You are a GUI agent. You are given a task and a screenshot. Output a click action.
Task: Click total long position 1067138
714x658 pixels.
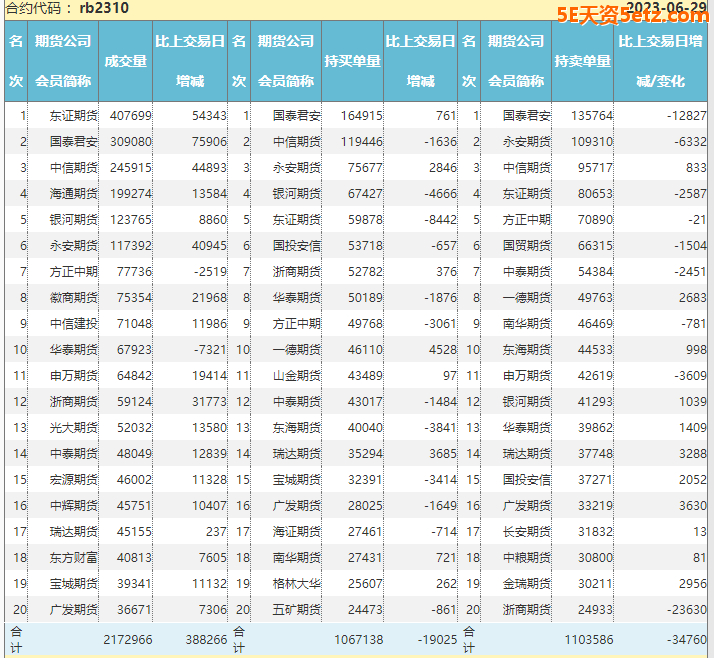click(358, 640)
